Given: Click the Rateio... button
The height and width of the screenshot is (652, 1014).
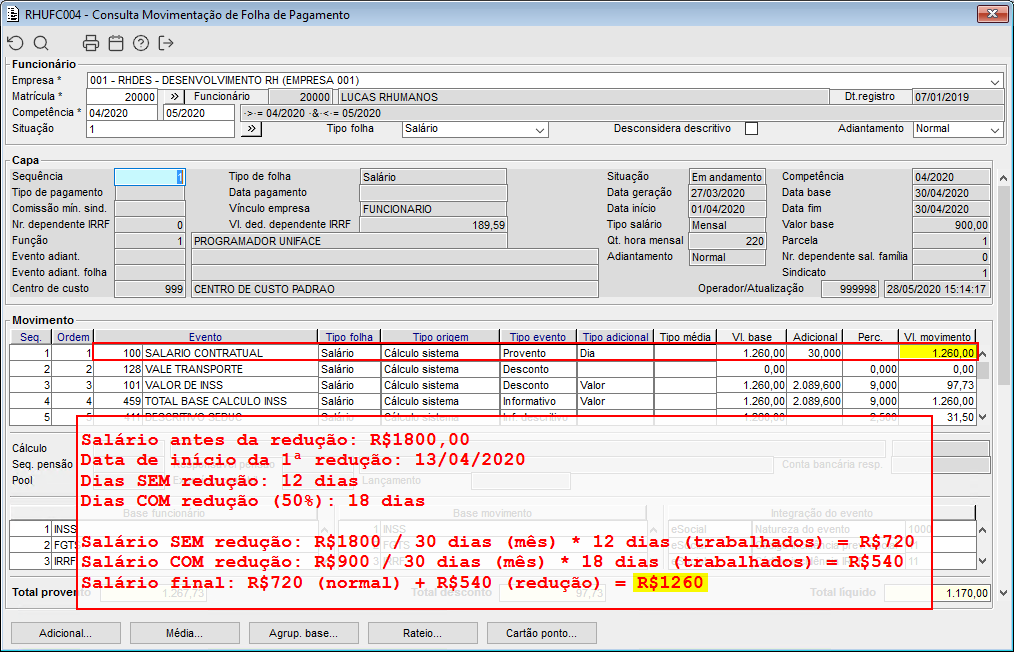Looking at the screenshot, I should (x=422, y=633).
